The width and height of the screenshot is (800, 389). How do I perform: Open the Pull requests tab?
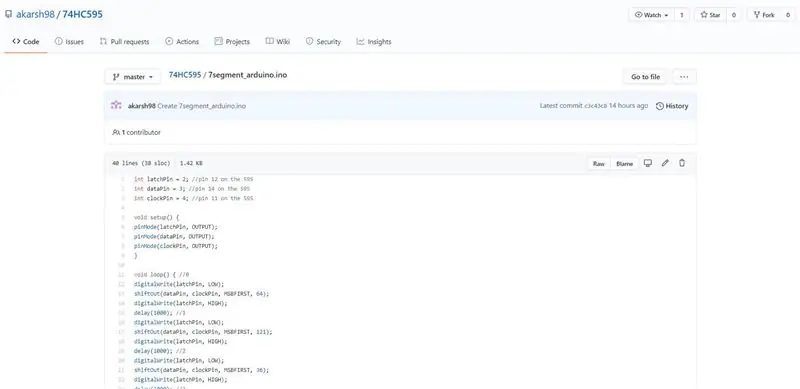[x=124, y=42]
